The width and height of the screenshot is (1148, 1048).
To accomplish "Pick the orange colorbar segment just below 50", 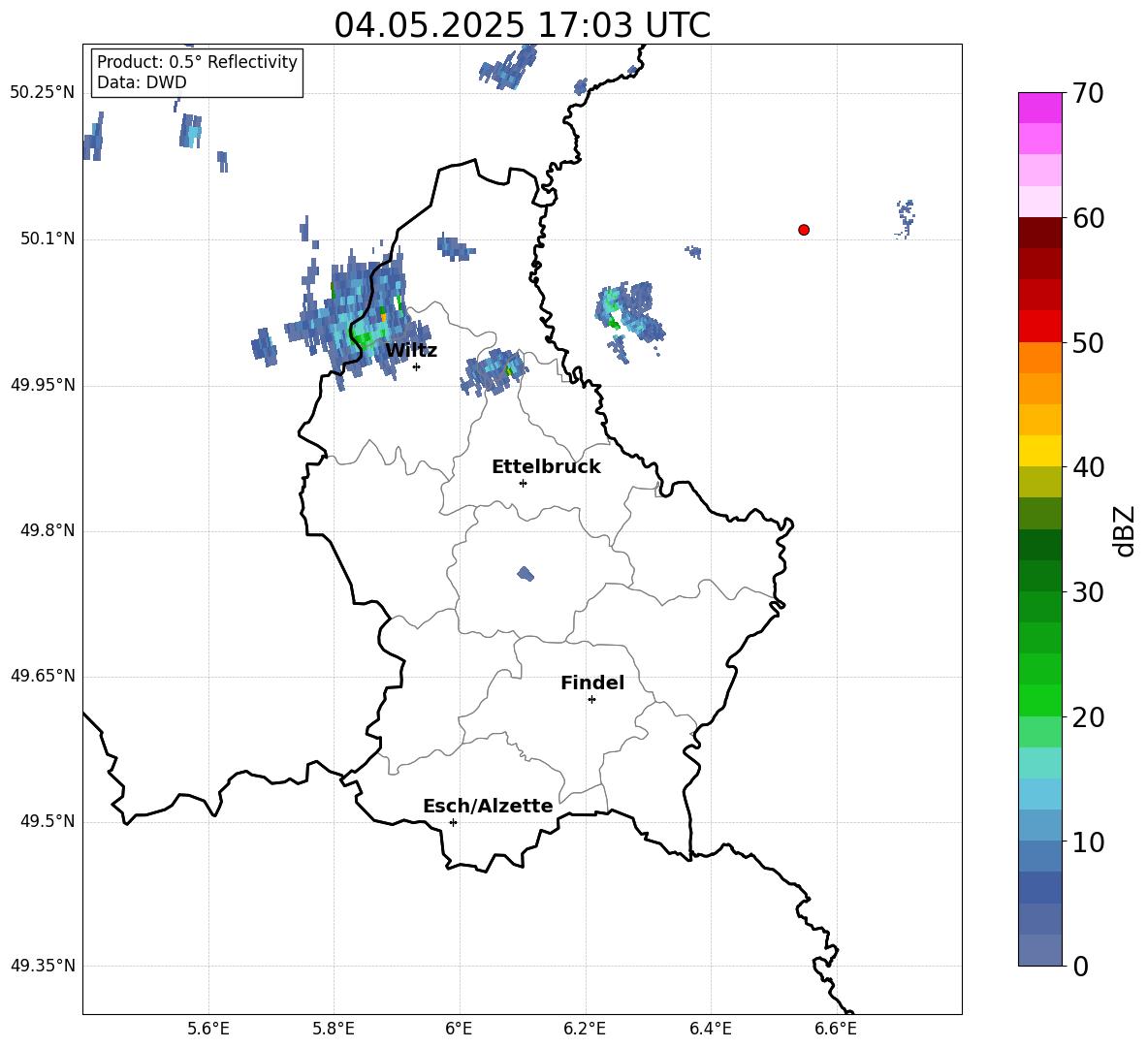I will [x=1040, y=358].
